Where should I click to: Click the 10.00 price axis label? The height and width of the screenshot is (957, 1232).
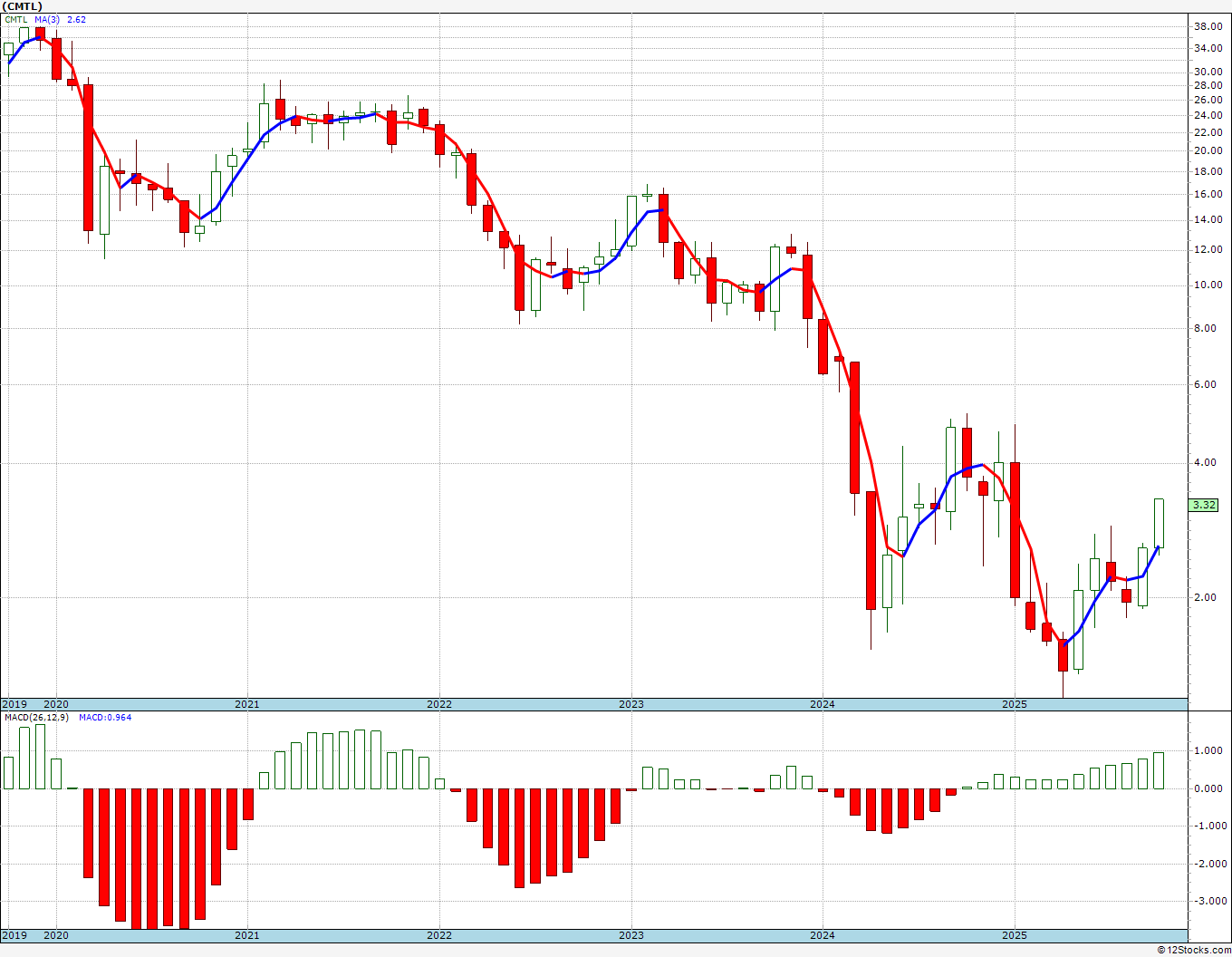pyautogui.click(x=1208, y=285)
